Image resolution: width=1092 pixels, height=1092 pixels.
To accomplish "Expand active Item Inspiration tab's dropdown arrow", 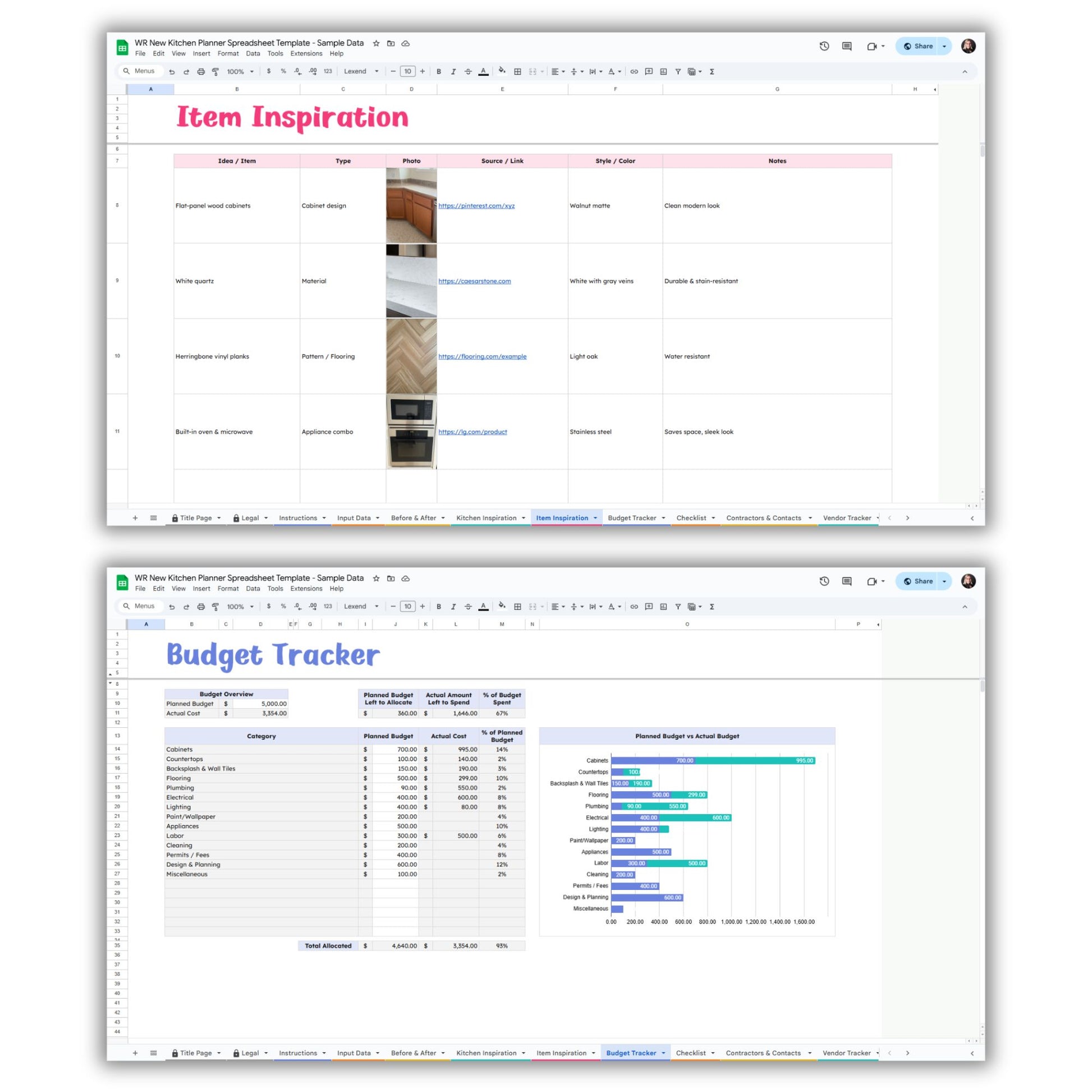I will click(595, 518).
